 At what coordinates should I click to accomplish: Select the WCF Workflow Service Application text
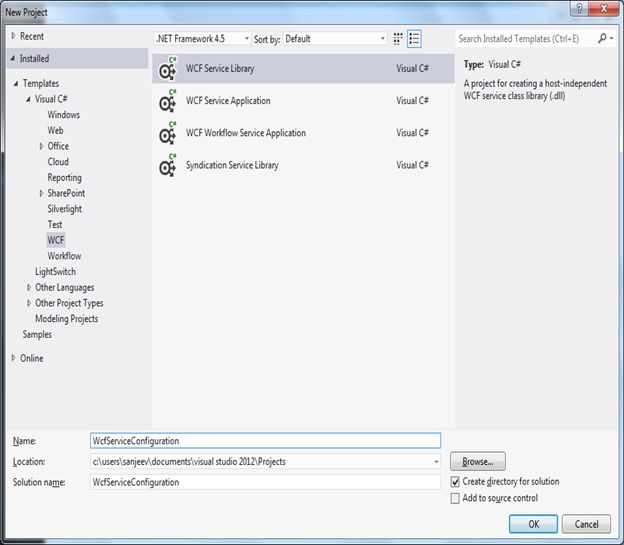(x=246, y=133)
